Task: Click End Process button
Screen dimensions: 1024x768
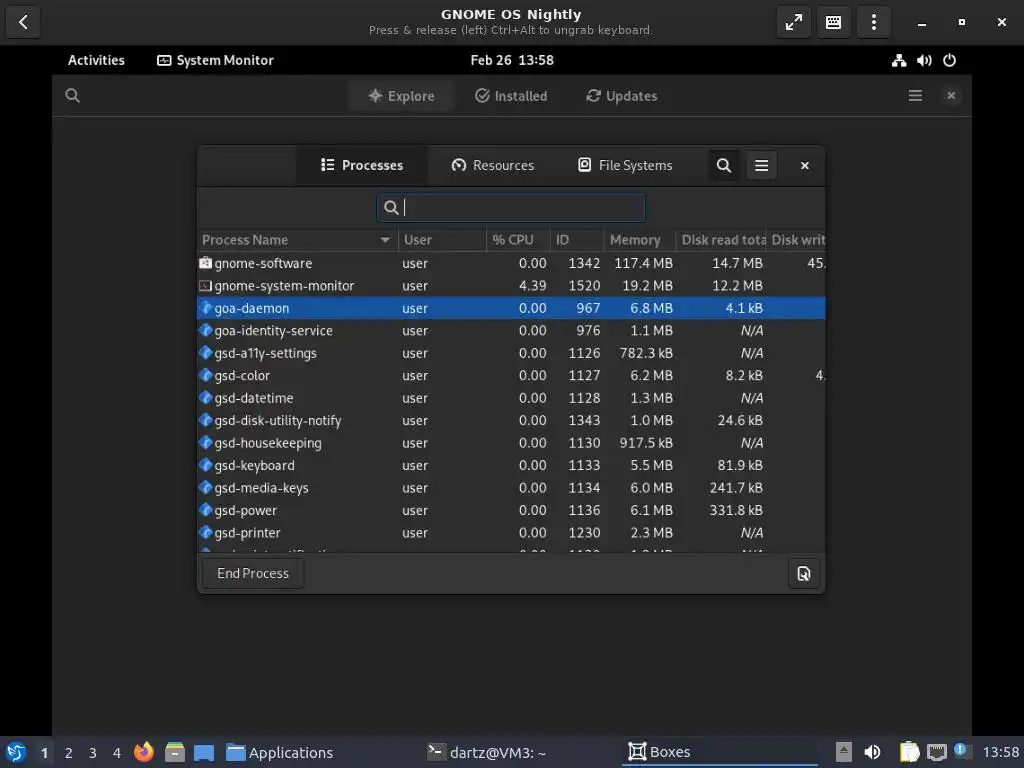Action: click(253, 573)
